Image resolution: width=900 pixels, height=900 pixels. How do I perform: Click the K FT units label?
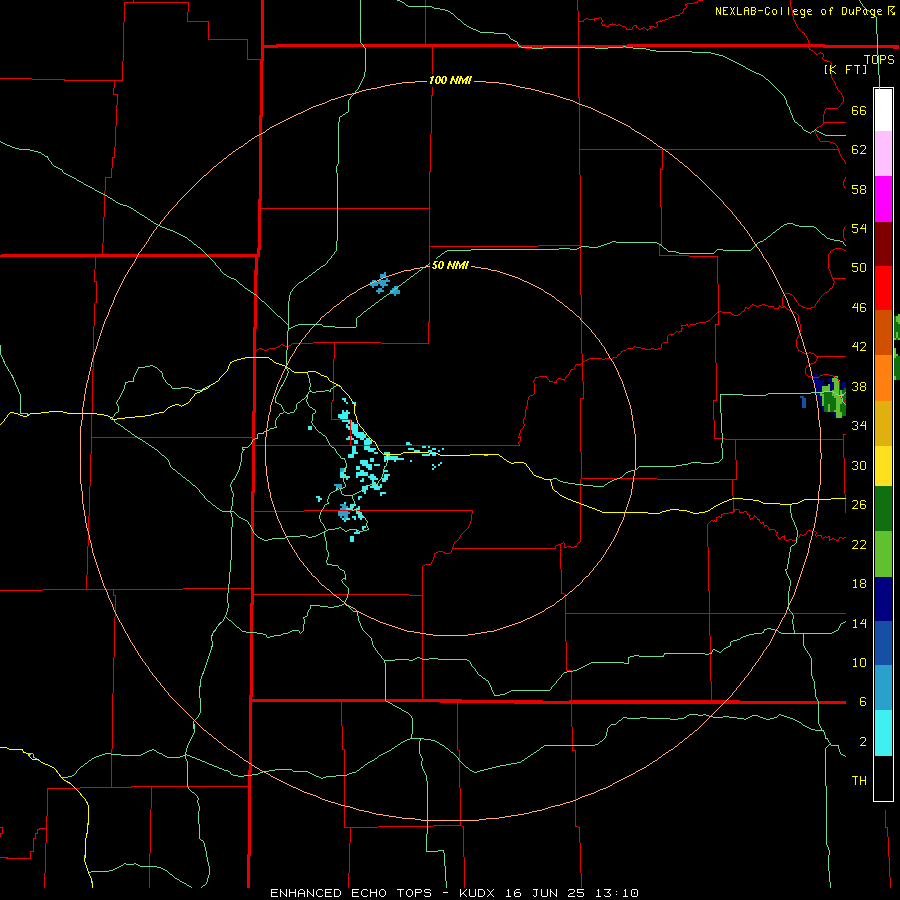pos(845,69)
